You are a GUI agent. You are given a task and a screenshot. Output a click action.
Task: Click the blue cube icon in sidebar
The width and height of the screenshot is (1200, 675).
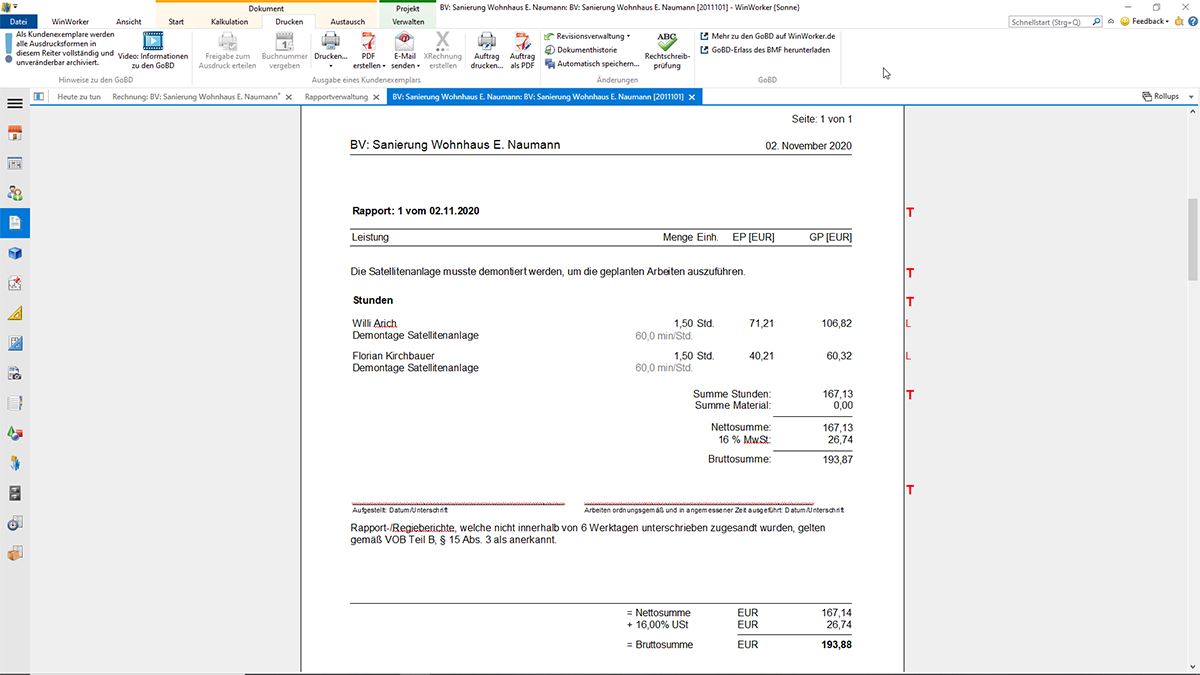pos(15,253)
